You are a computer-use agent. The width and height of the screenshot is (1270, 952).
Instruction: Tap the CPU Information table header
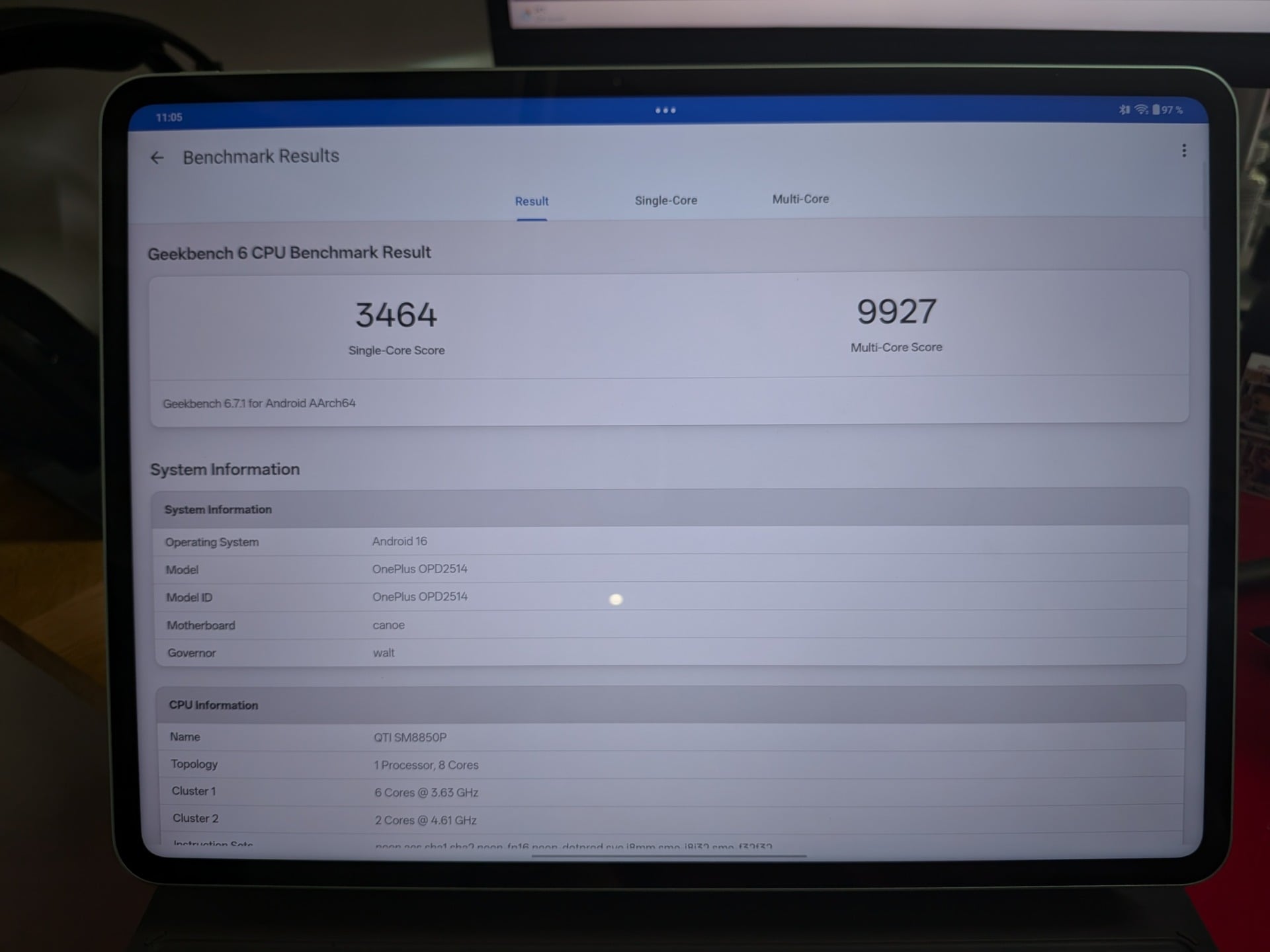(671, 705)
